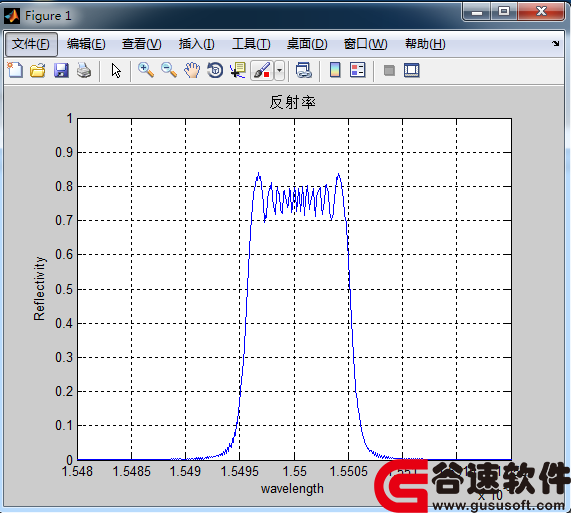Click the 0.8 y-axis tick label
Image resolution: width=571 pixels, height=513 pixels.
click(x=64, y=187)
